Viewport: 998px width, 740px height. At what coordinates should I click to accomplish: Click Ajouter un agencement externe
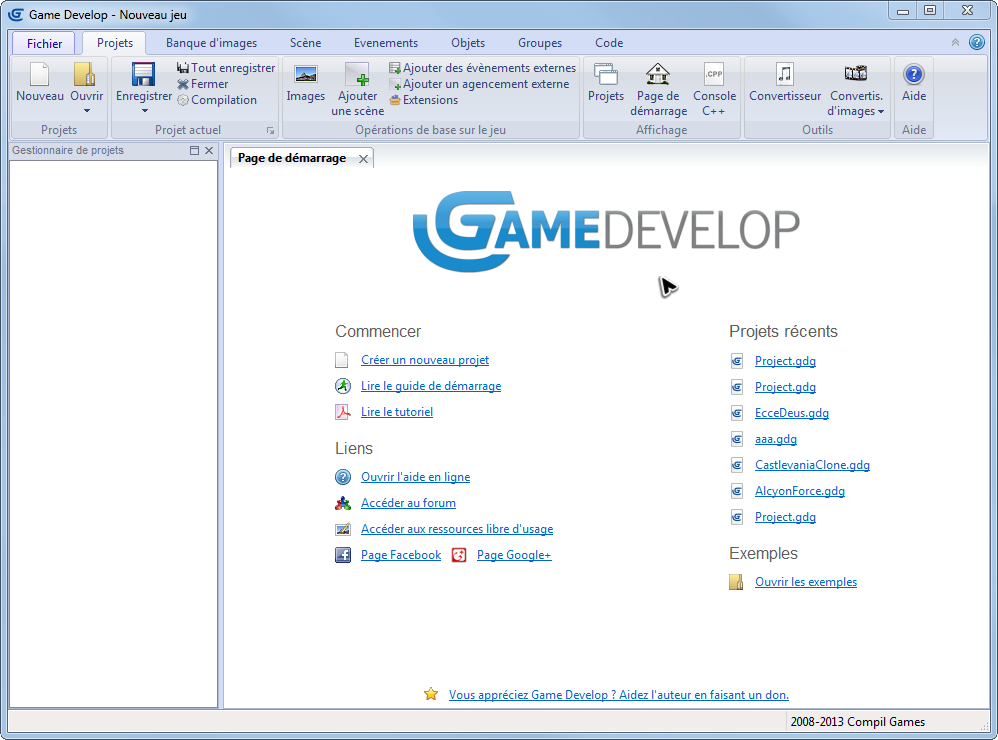[x=479, y=84]
